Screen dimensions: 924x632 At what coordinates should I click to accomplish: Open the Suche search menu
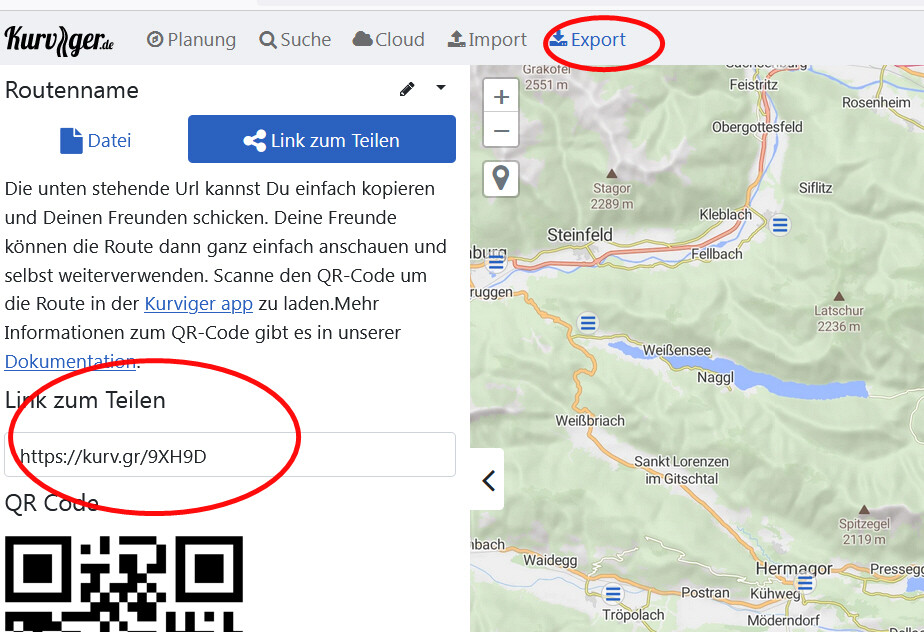click(x=295, y=40)
